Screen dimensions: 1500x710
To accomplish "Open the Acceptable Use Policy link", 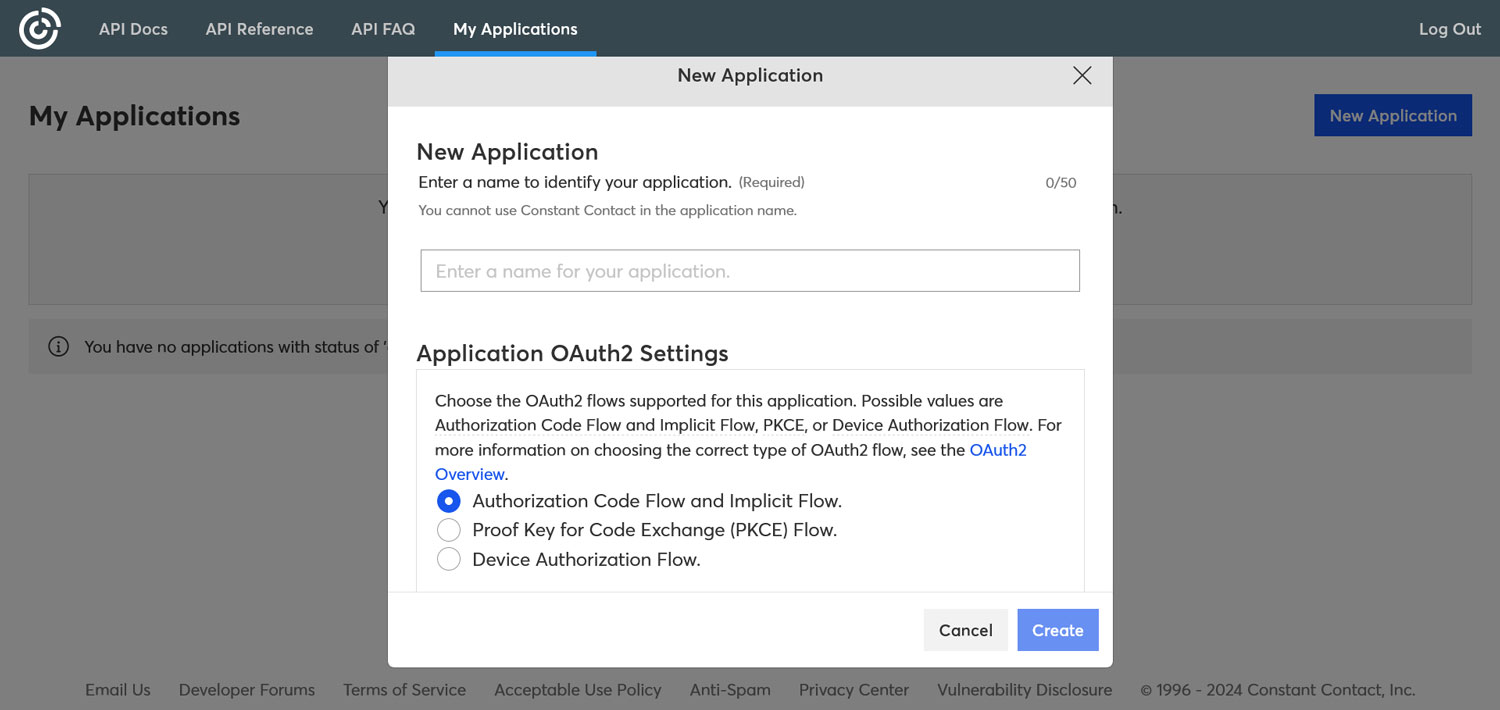I will 578,690.
